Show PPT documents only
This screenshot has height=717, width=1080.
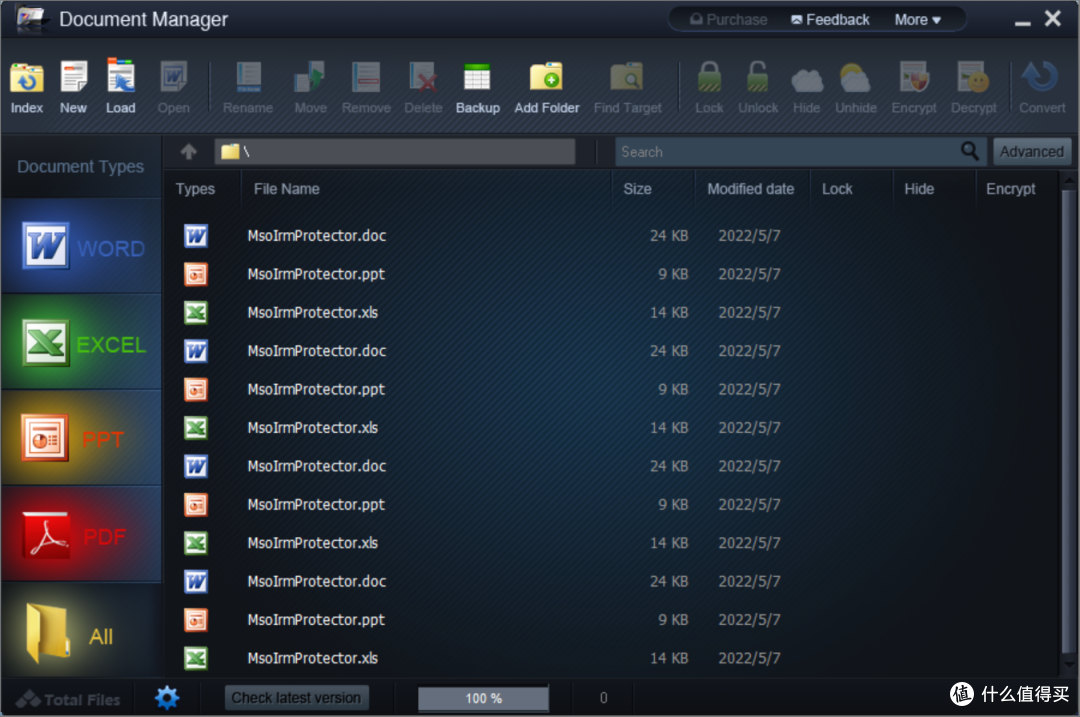(x=81, y=439)
